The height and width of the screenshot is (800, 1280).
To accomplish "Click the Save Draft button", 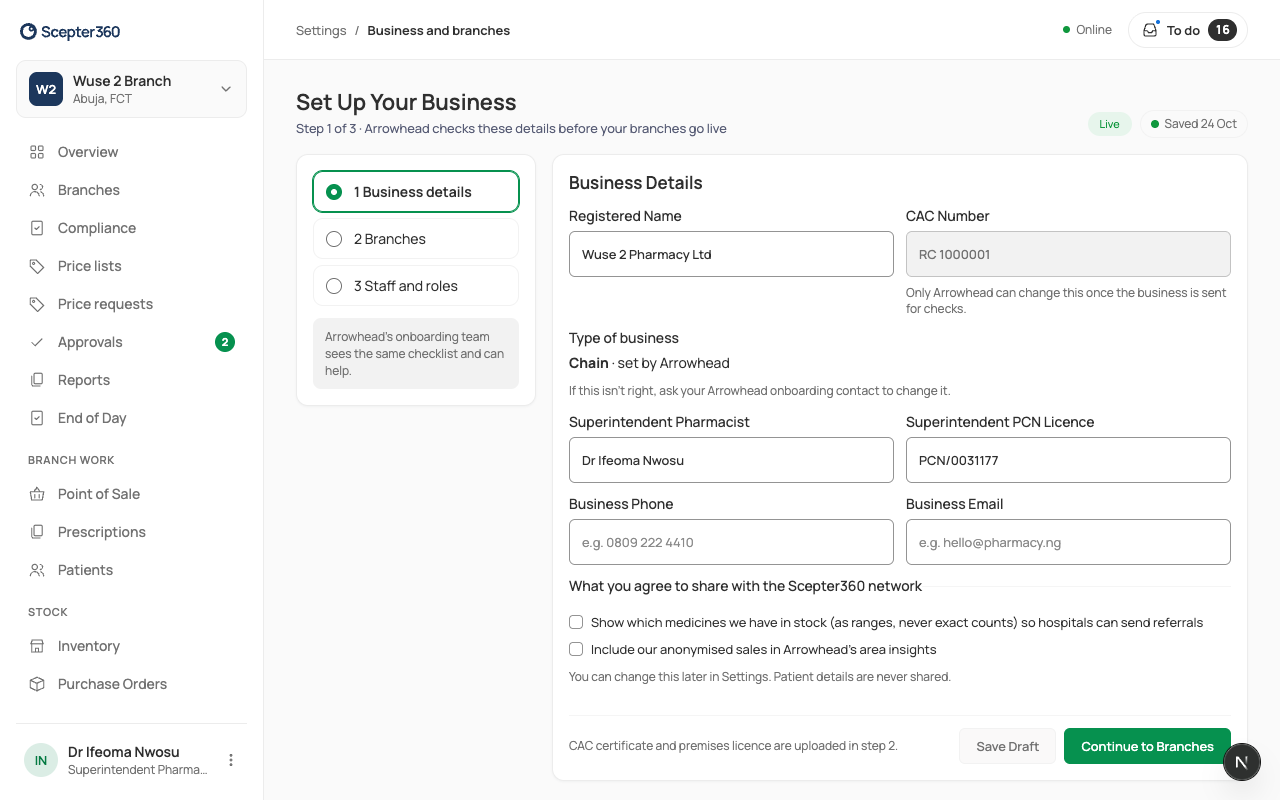I will coord(1007,746).
